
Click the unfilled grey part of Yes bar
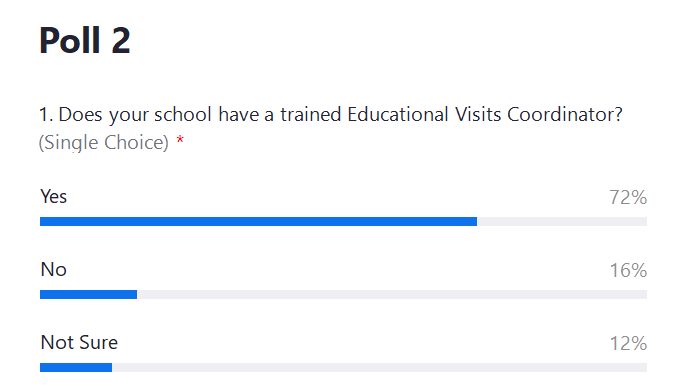[x=562, y=222]
